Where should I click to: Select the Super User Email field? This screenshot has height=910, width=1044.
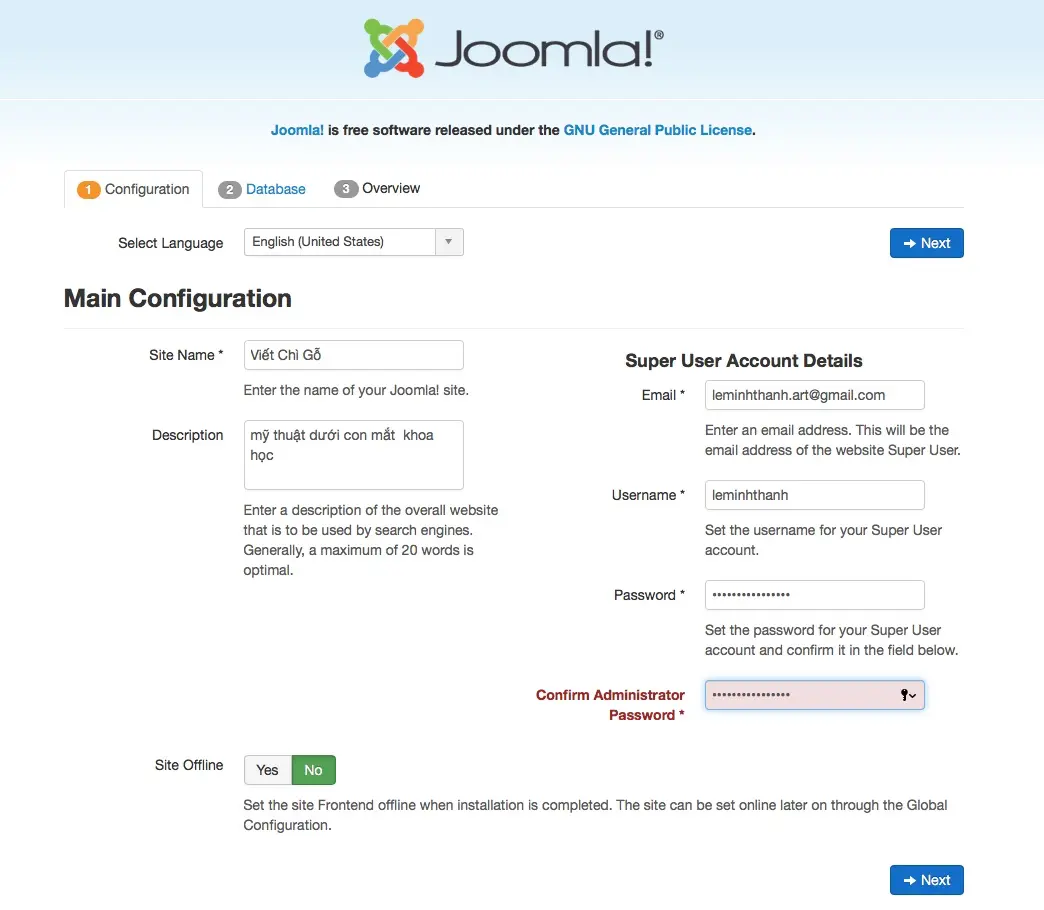814,395
